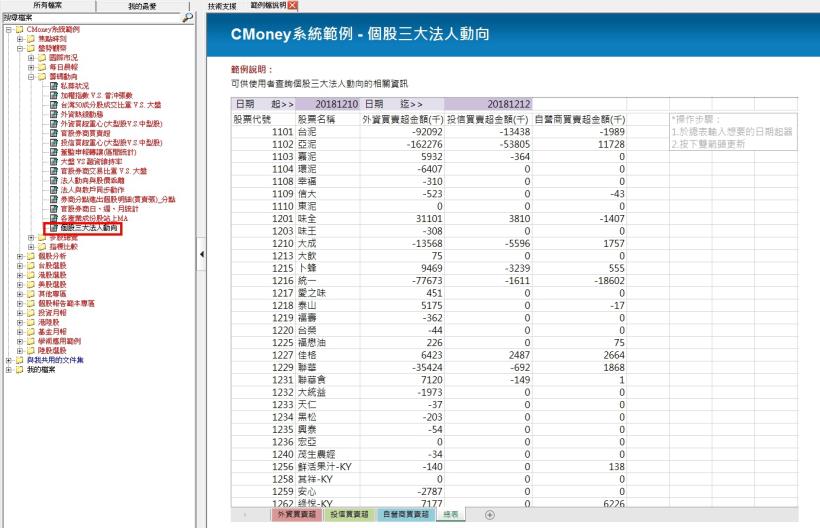Click the document icon beside 大盤 VS 融資維持率
The height and width of the screenshot is (528, 820).
click(x=53, y=162)
